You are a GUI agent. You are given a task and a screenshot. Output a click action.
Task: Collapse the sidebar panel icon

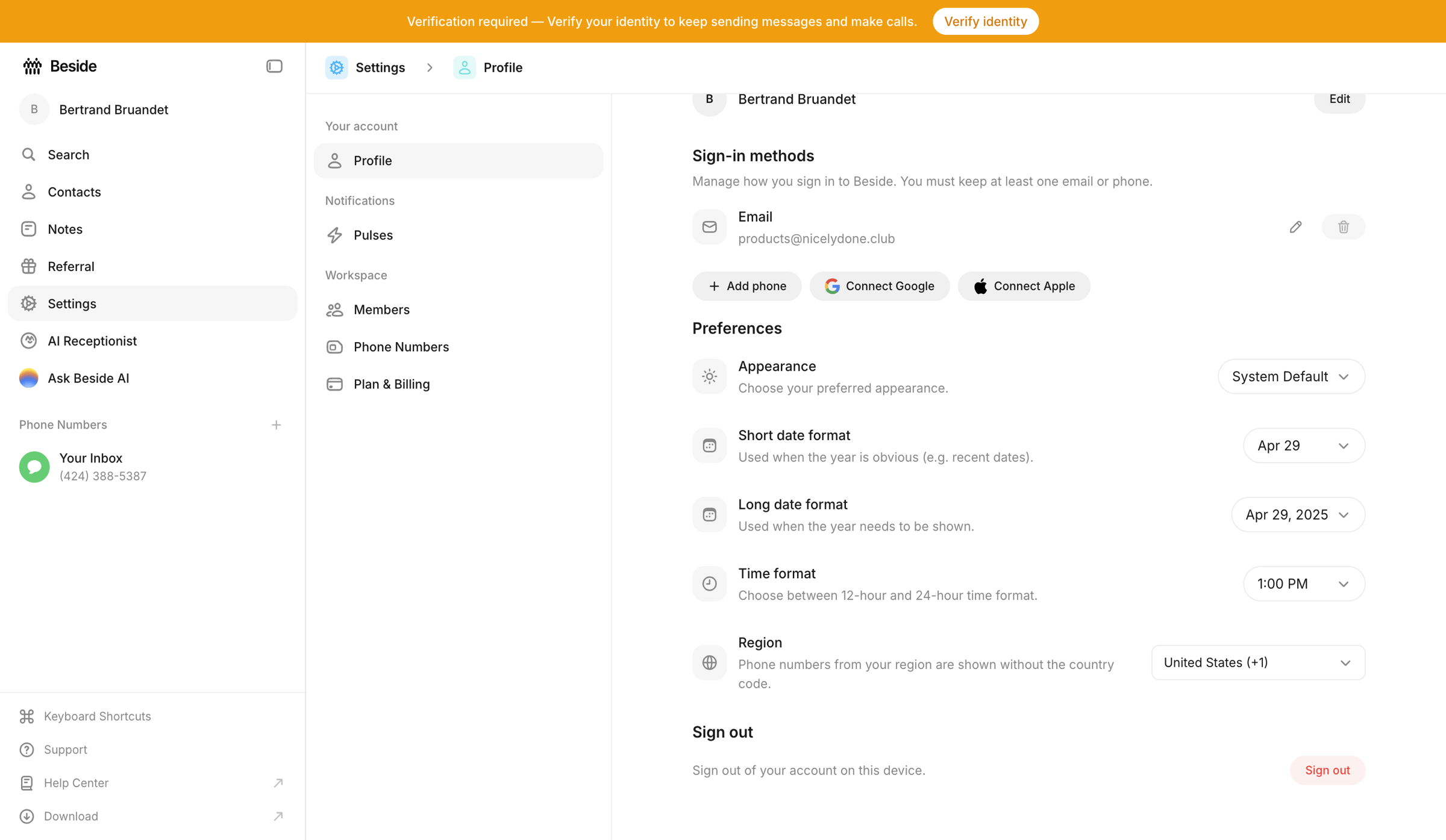tap(274, 66)
